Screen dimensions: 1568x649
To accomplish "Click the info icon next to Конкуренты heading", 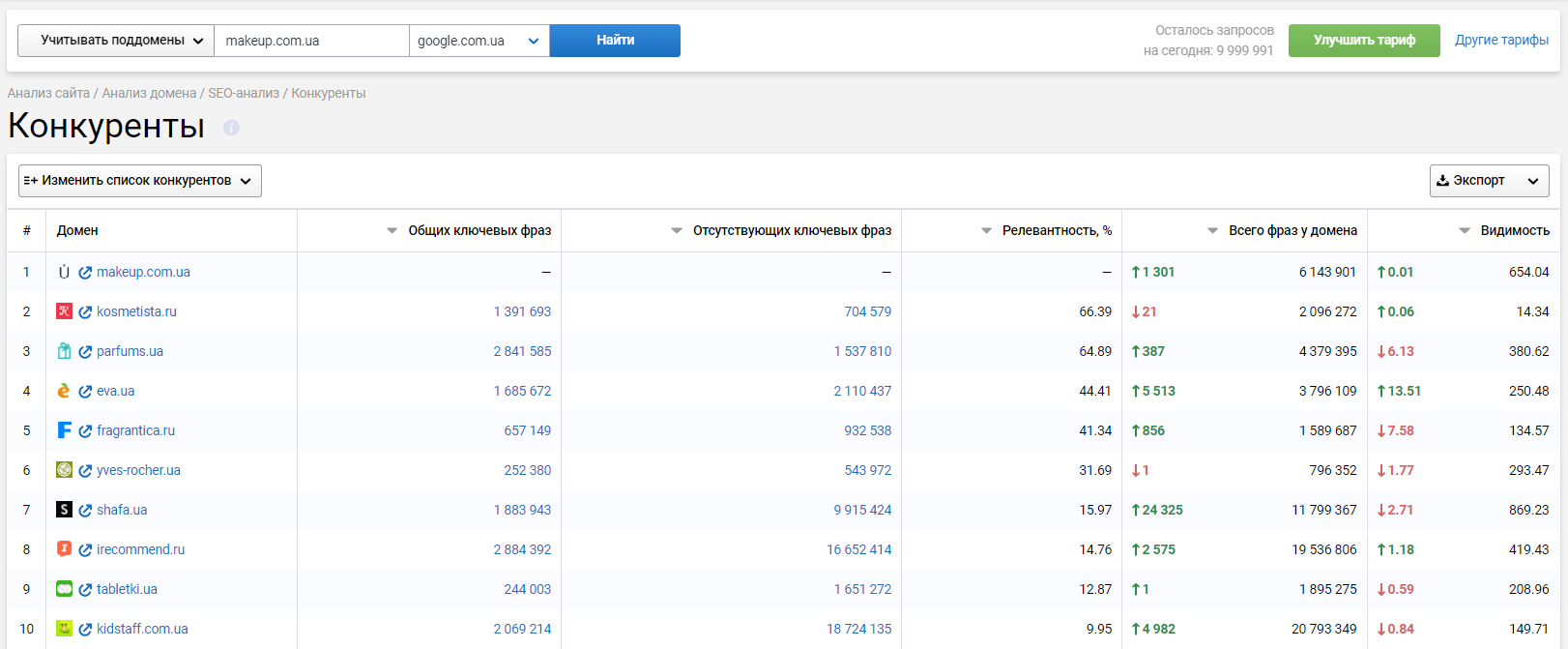I will click(x=231, y=128).
